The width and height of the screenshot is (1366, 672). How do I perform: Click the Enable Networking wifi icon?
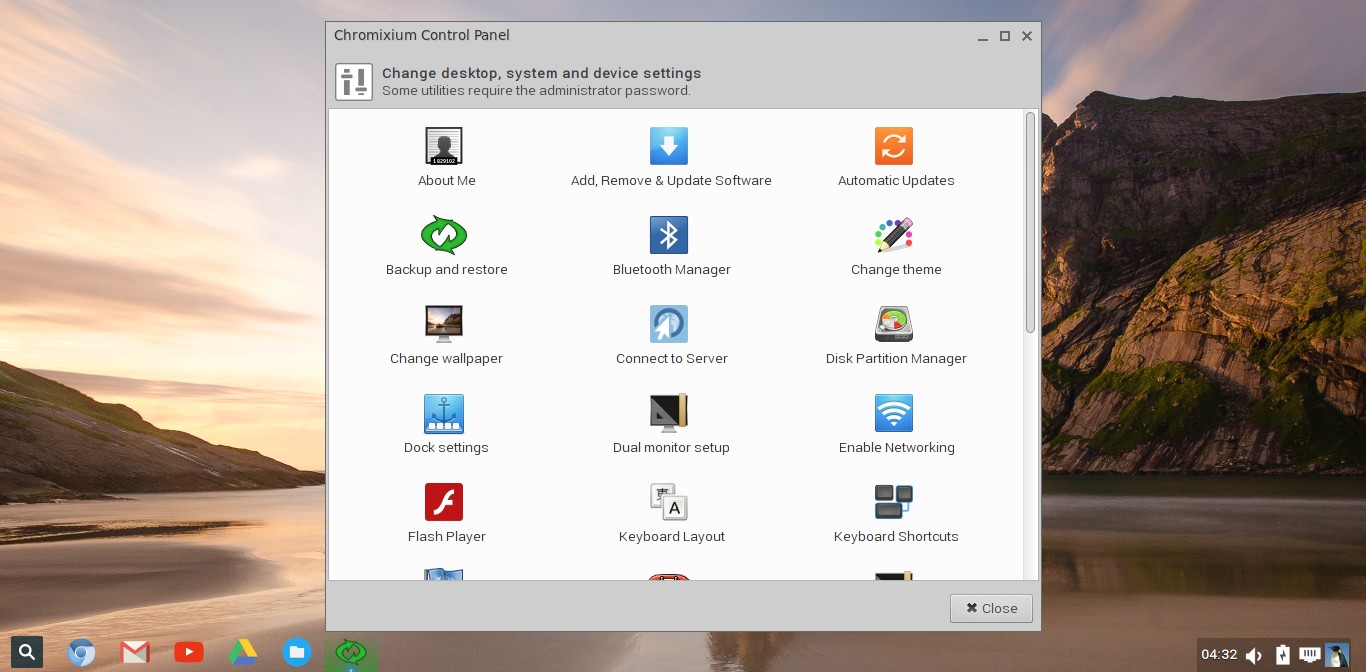coord(894,413)
